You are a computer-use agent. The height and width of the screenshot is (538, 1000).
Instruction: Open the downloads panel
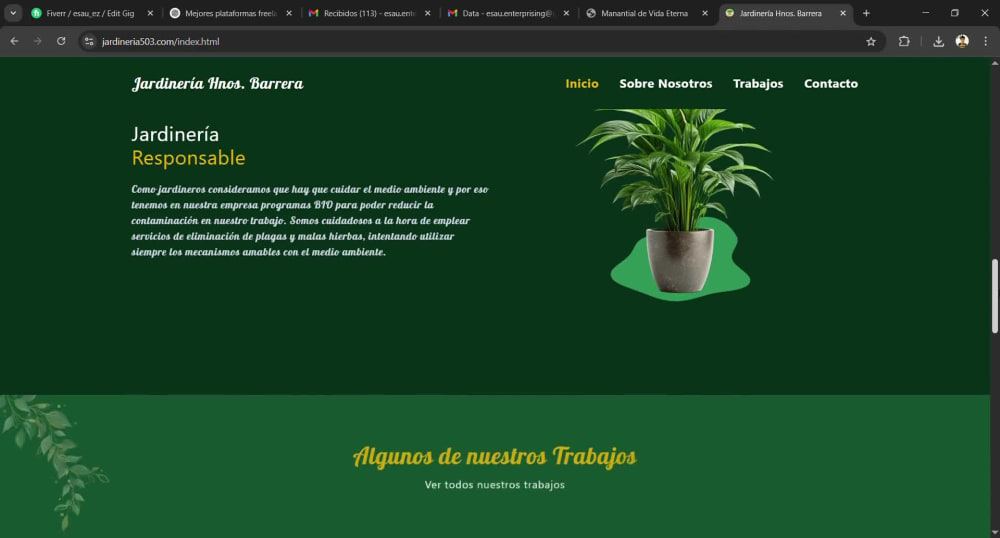coord(938,41)
